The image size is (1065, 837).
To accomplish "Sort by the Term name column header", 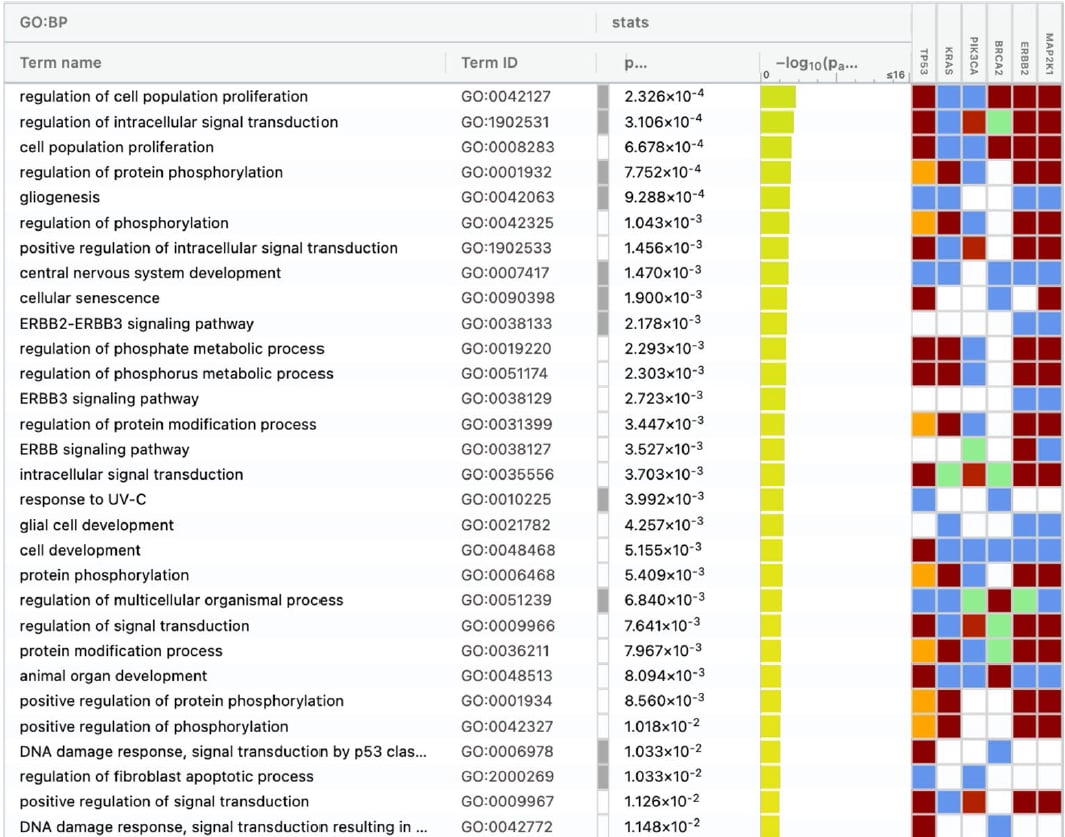I will (x=61, y=63).
